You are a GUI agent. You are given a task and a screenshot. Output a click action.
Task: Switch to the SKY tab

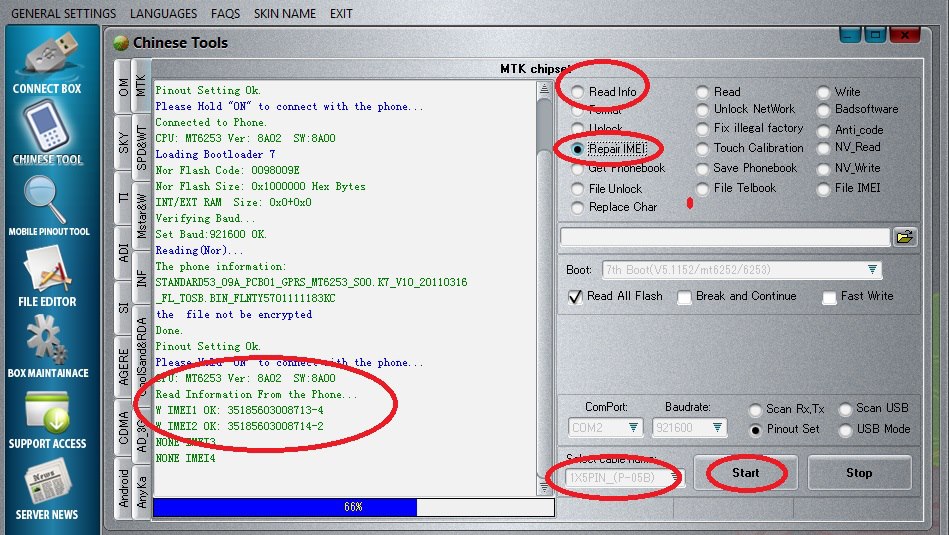(x=123, y=143)
